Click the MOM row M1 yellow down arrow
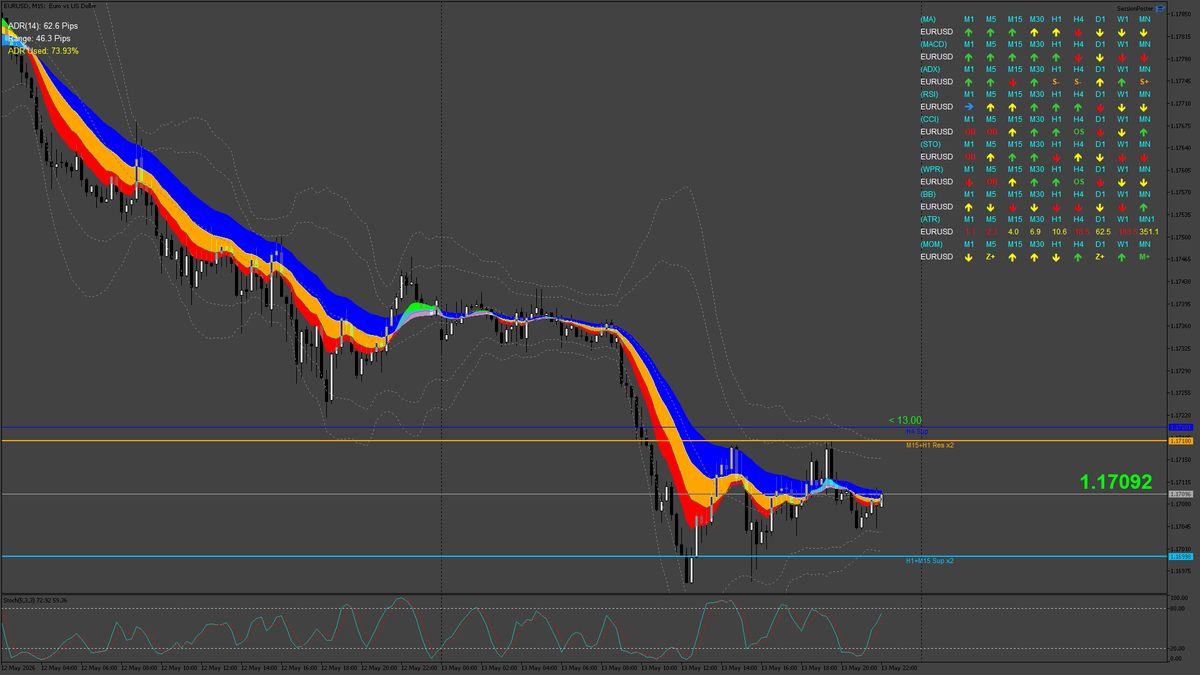The height and width of the screenshot is (675, 1200). (x=969, y=256)
